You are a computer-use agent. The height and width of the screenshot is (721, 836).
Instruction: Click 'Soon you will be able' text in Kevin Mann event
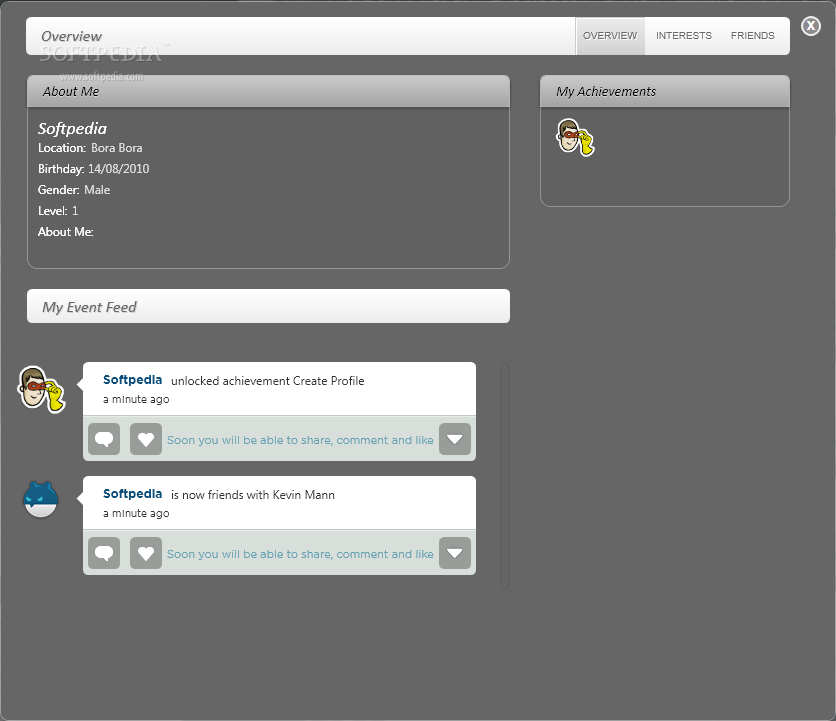click(x=300, y=554)
